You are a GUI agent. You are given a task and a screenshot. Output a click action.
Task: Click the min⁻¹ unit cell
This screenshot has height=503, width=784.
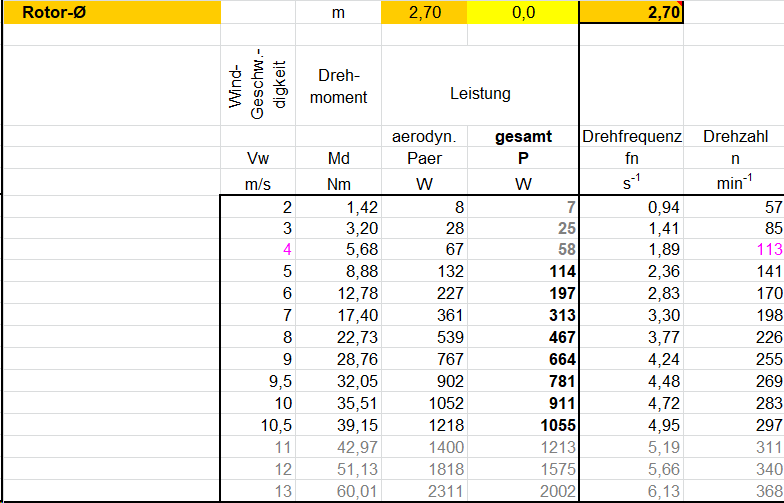(x=734, y=182)
